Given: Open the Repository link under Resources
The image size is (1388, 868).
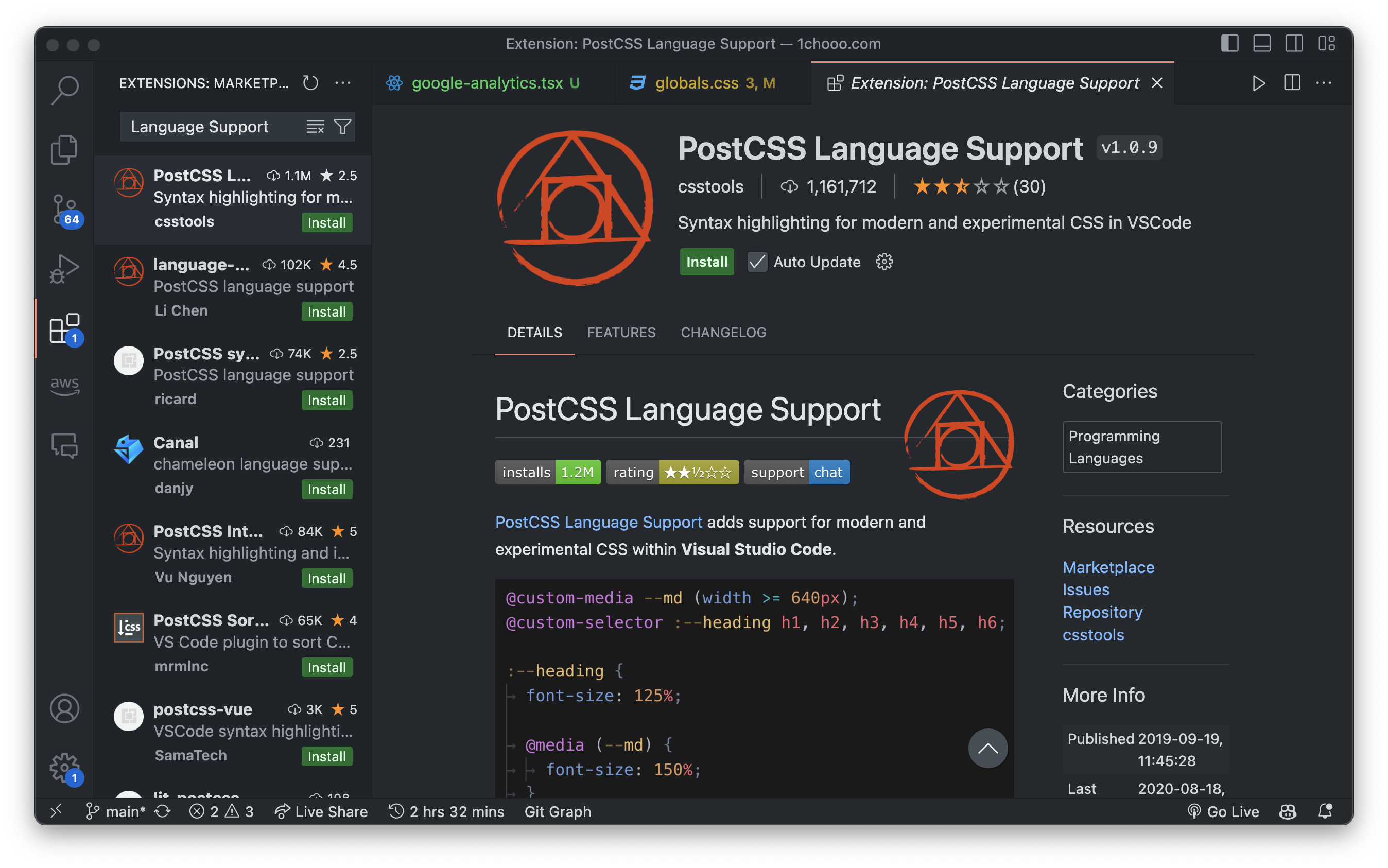Looking at the screenshot, I should tap(1102, 612).
